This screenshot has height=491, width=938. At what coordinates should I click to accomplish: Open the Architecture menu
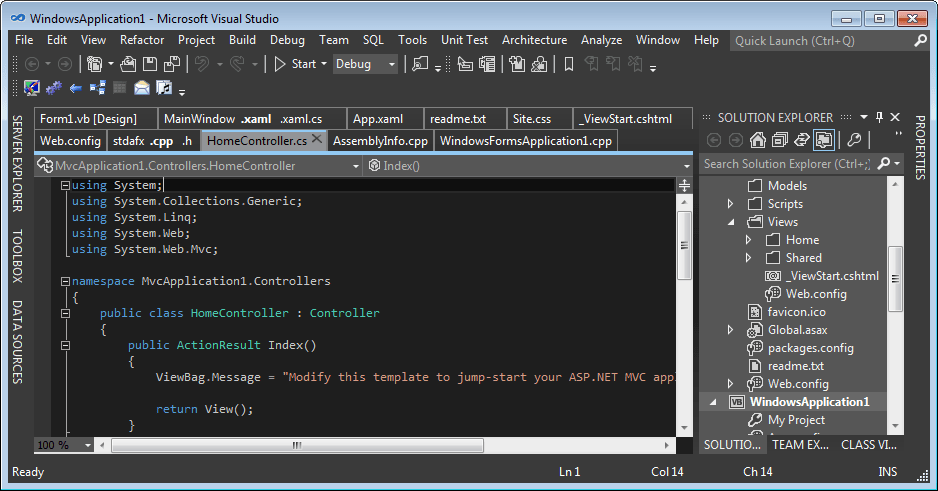coord(534,40)
